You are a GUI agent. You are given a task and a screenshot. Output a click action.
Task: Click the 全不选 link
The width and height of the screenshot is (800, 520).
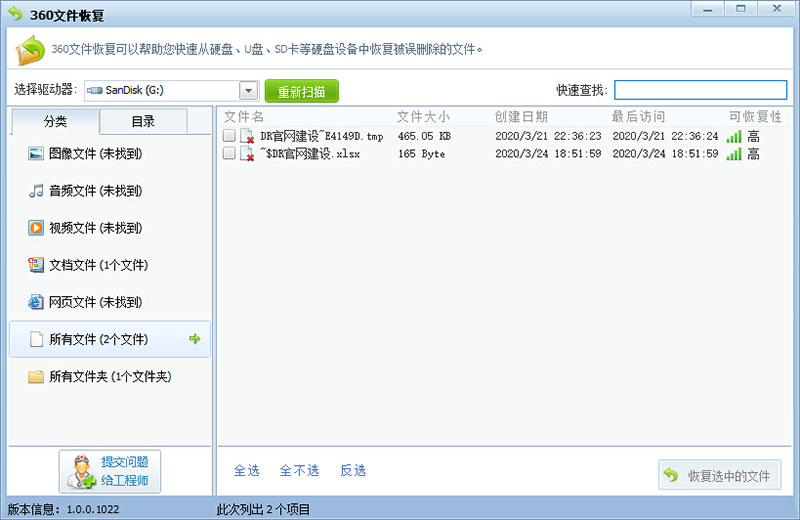click(x=299, y=470)
